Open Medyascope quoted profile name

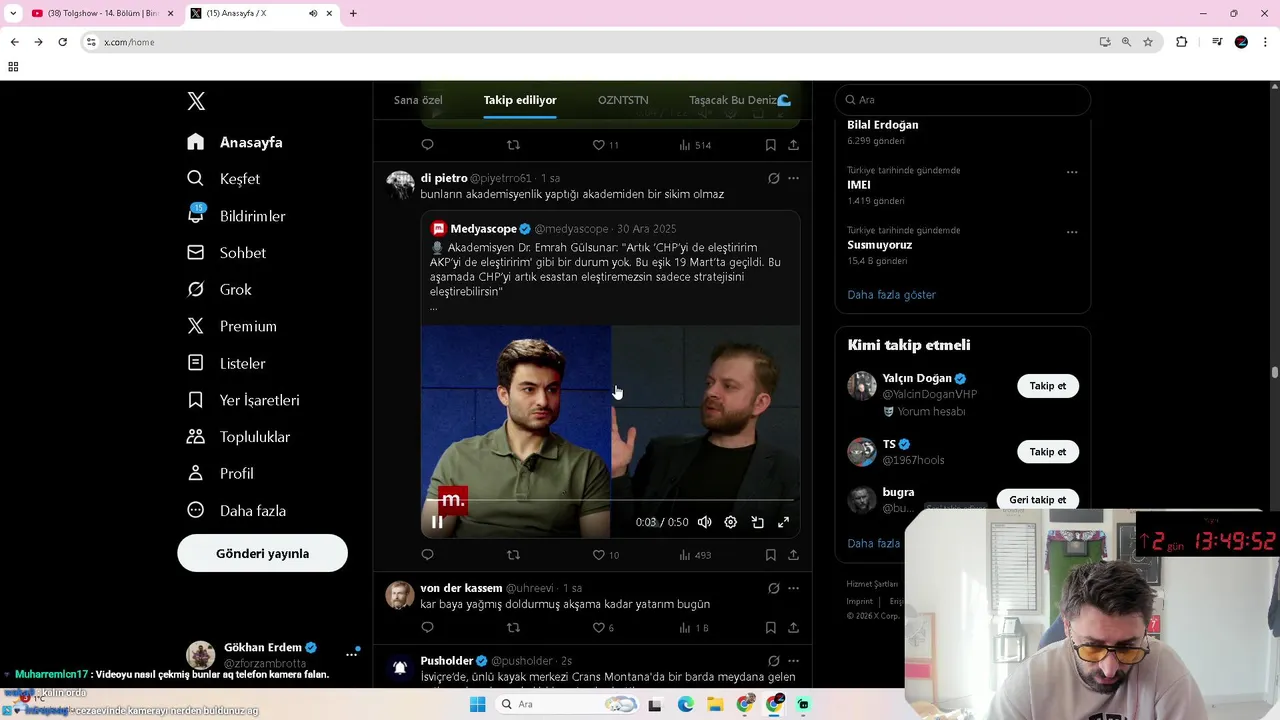coord(484,229)
